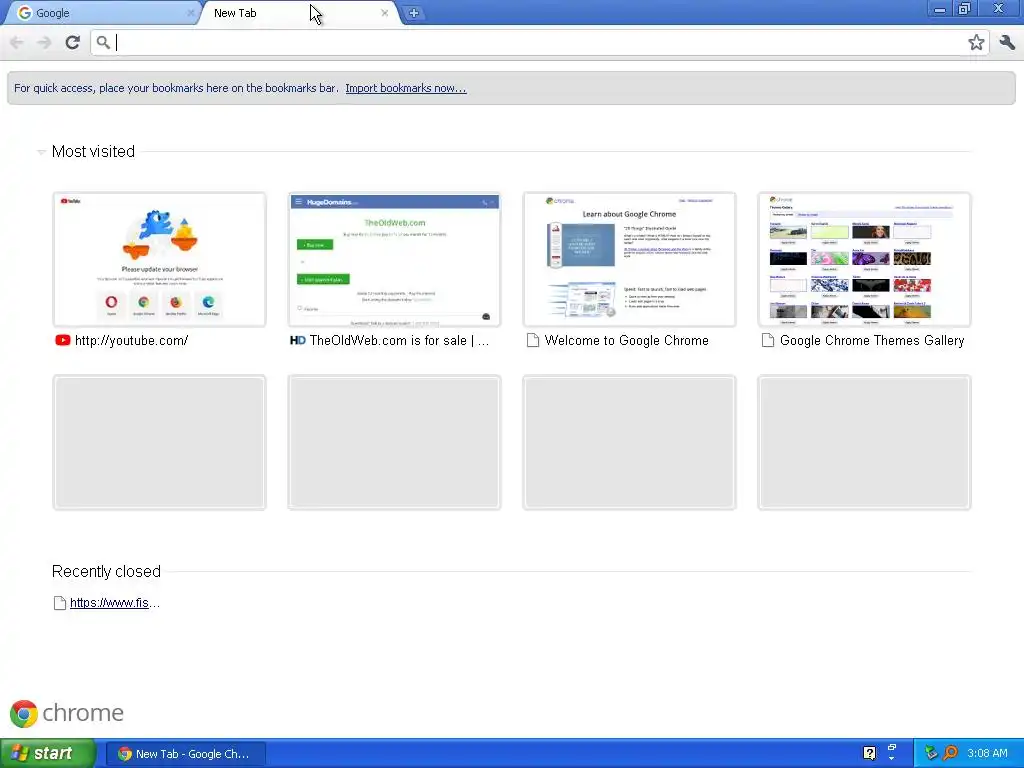Open Welcome to Google Chrome thumbnail

click(x=630, y=259)
